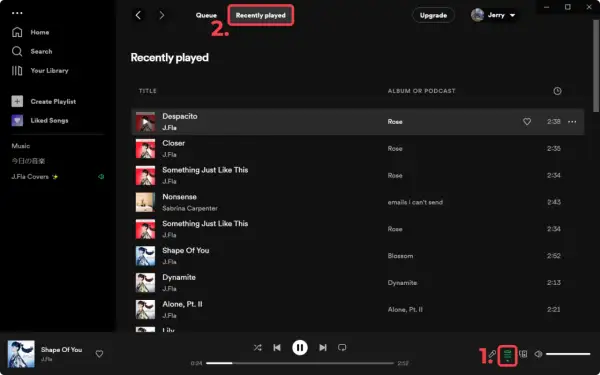Click now playing album art thumbnail

(x=21, y=354)
